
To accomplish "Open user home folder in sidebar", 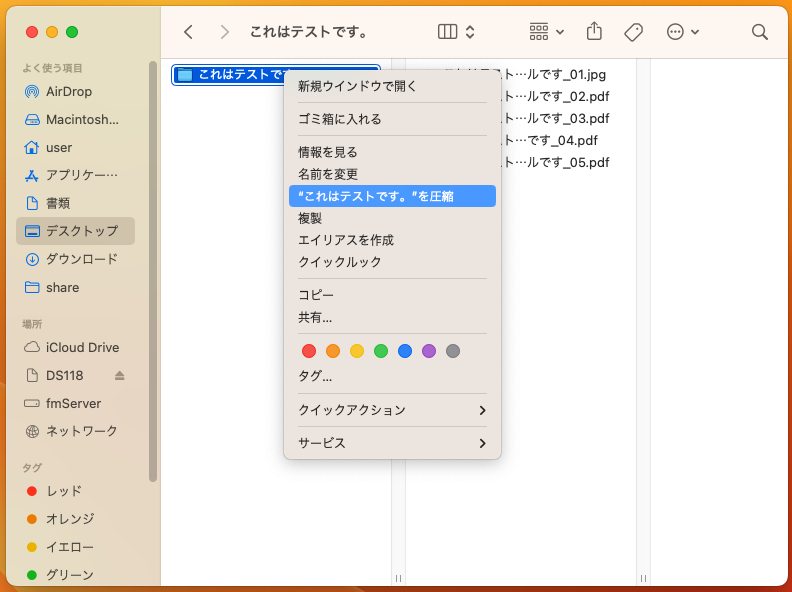I will 76,147.
